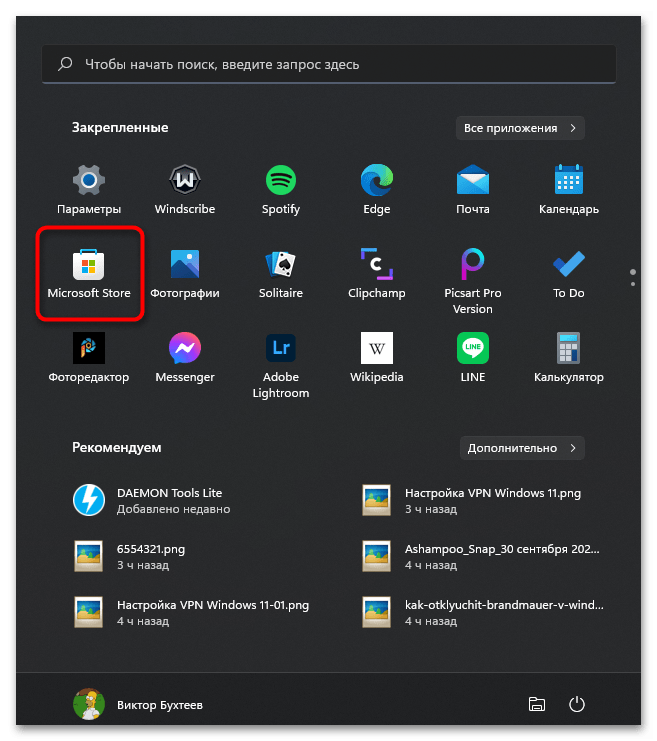Open the Фотографии photos app

pos(185,273)
